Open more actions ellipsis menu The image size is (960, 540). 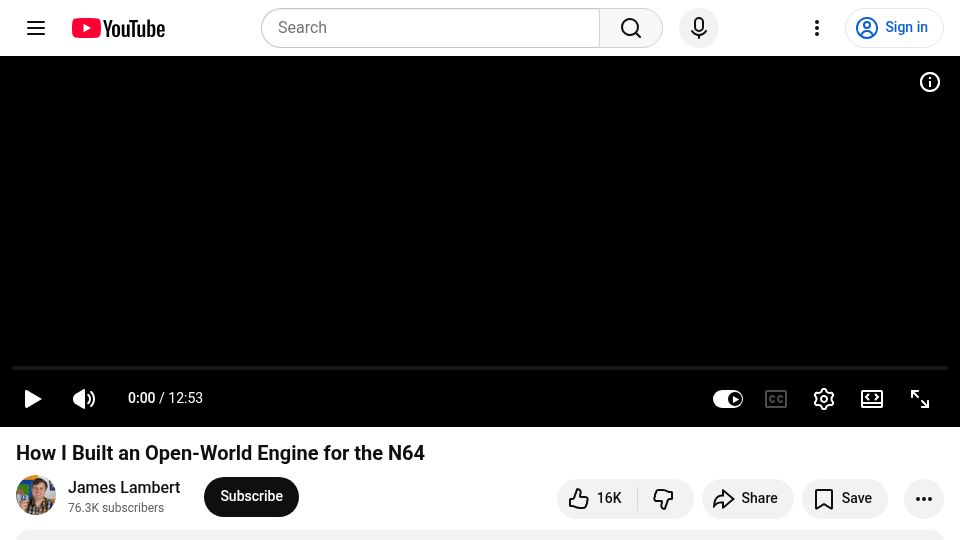(923, 499)
